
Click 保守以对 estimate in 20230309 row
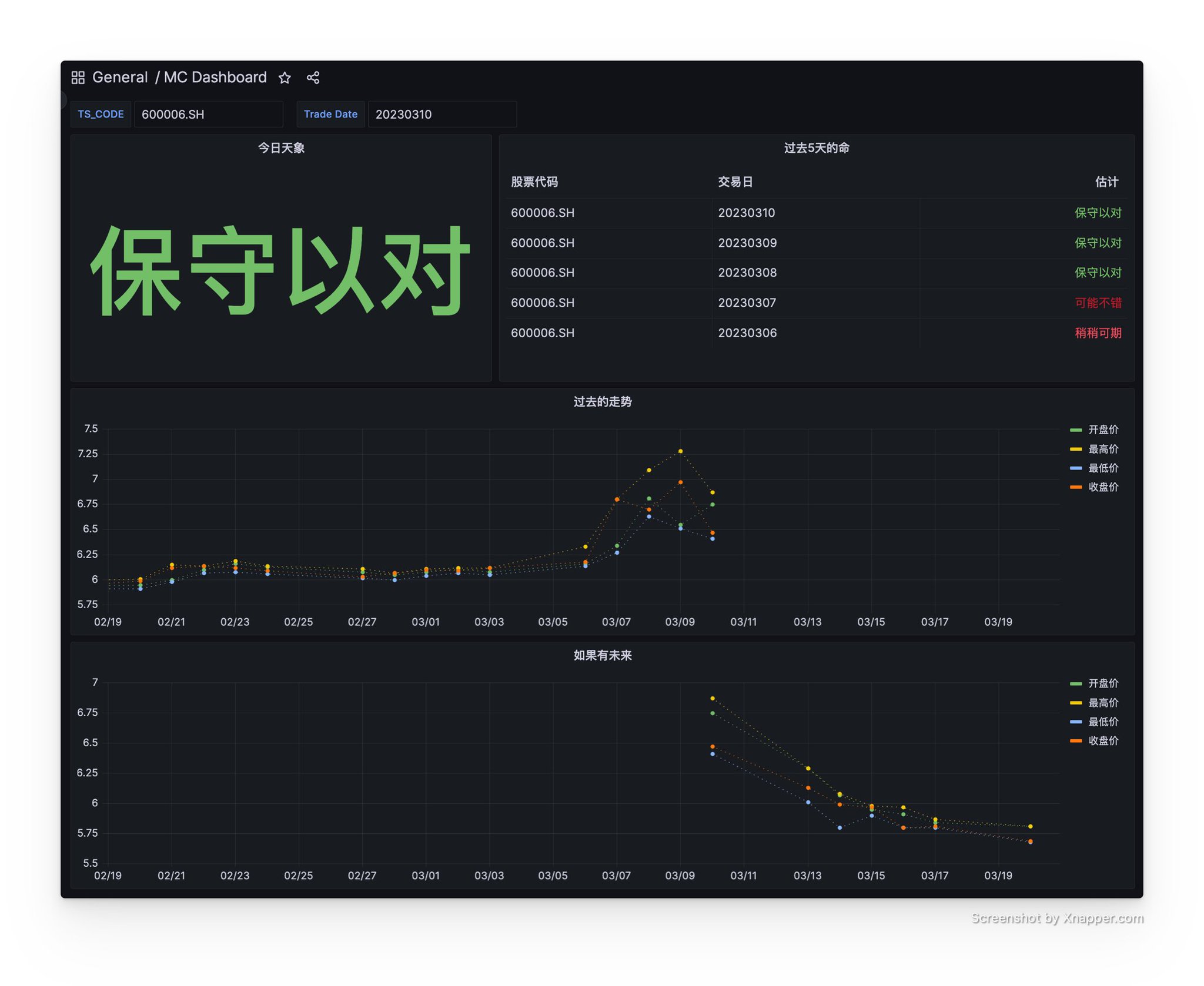tap(1098, 243)
